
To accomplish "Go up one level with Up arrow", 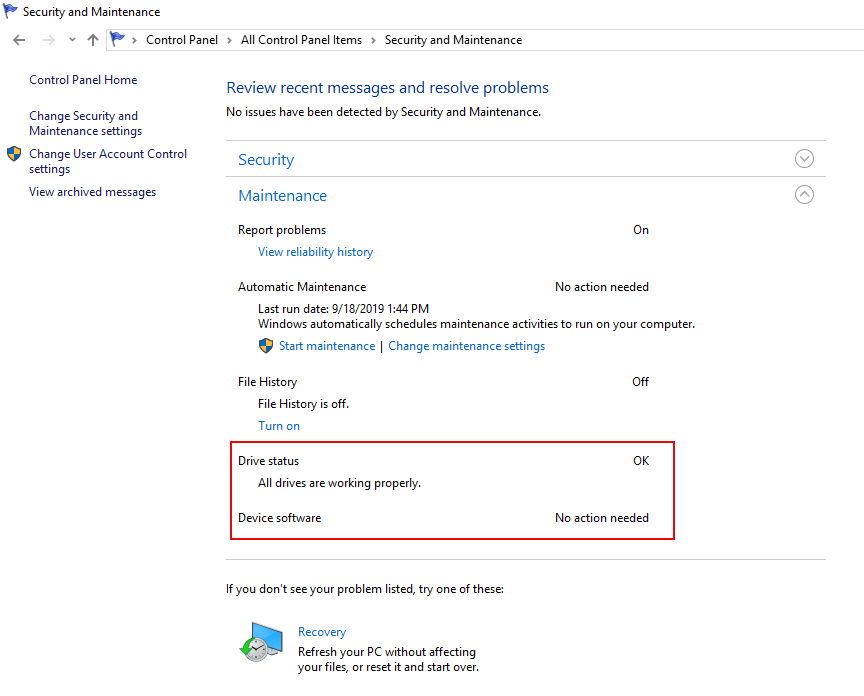I will pyautogui.click(x=93, y=40).
